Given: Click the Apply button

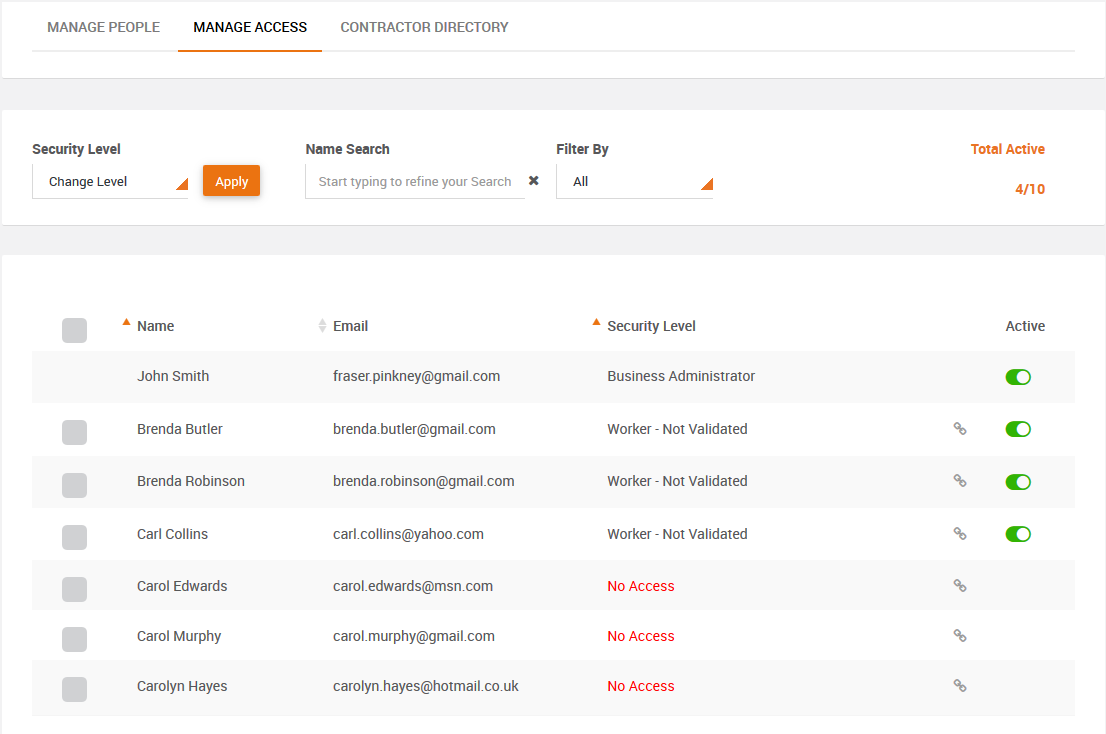Looking at the screenshot, I should 231,181.
